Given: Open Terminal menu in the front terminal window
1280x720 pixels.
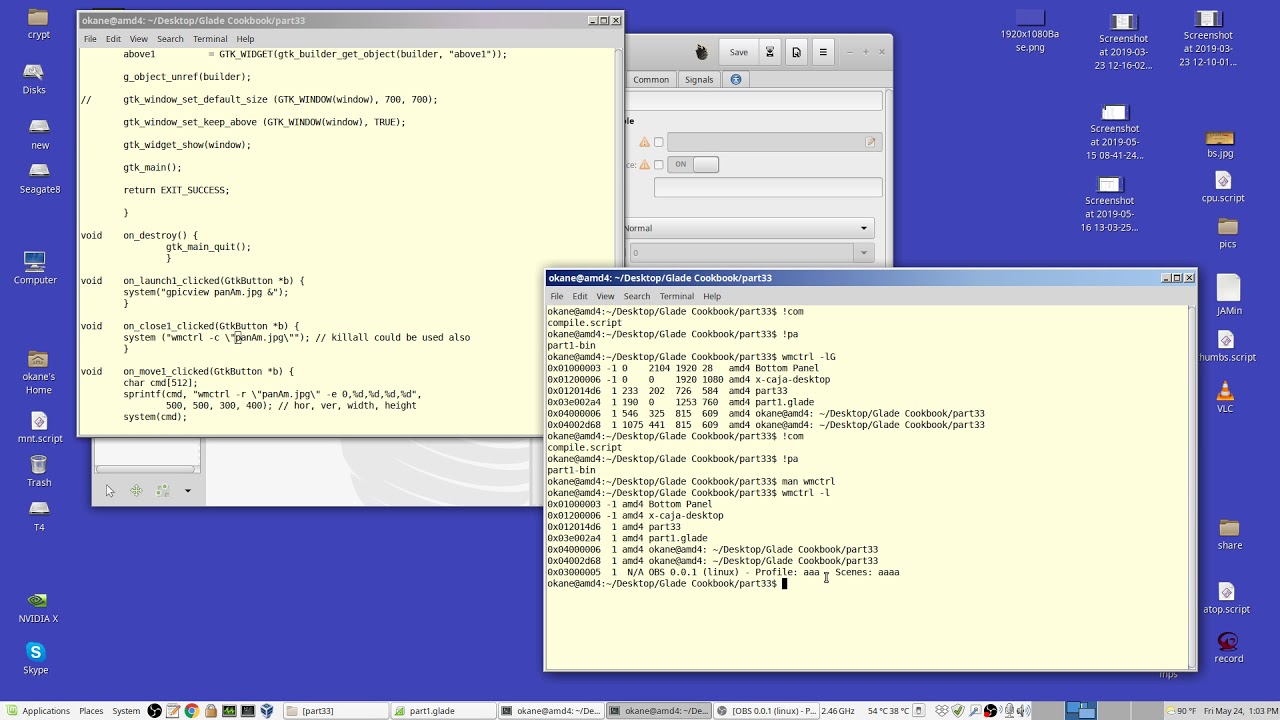Looking at the screenshot, I should (x=676, y=296).
